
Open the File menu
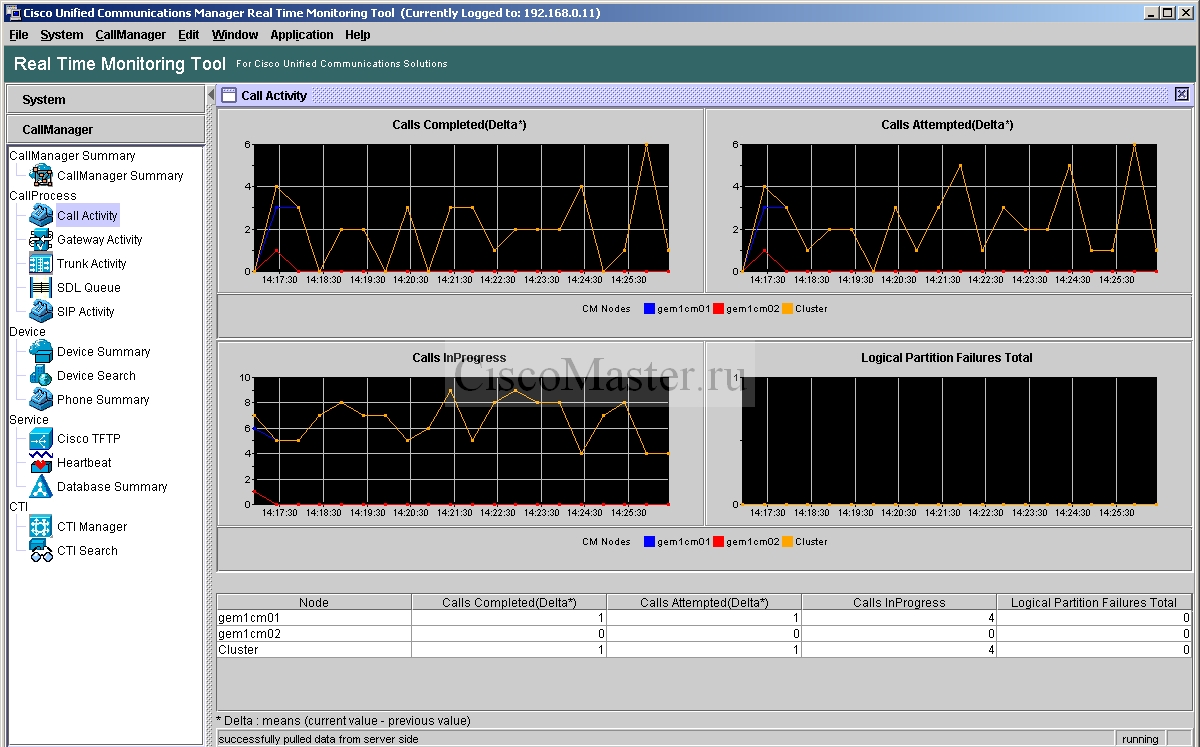[19, 35]
